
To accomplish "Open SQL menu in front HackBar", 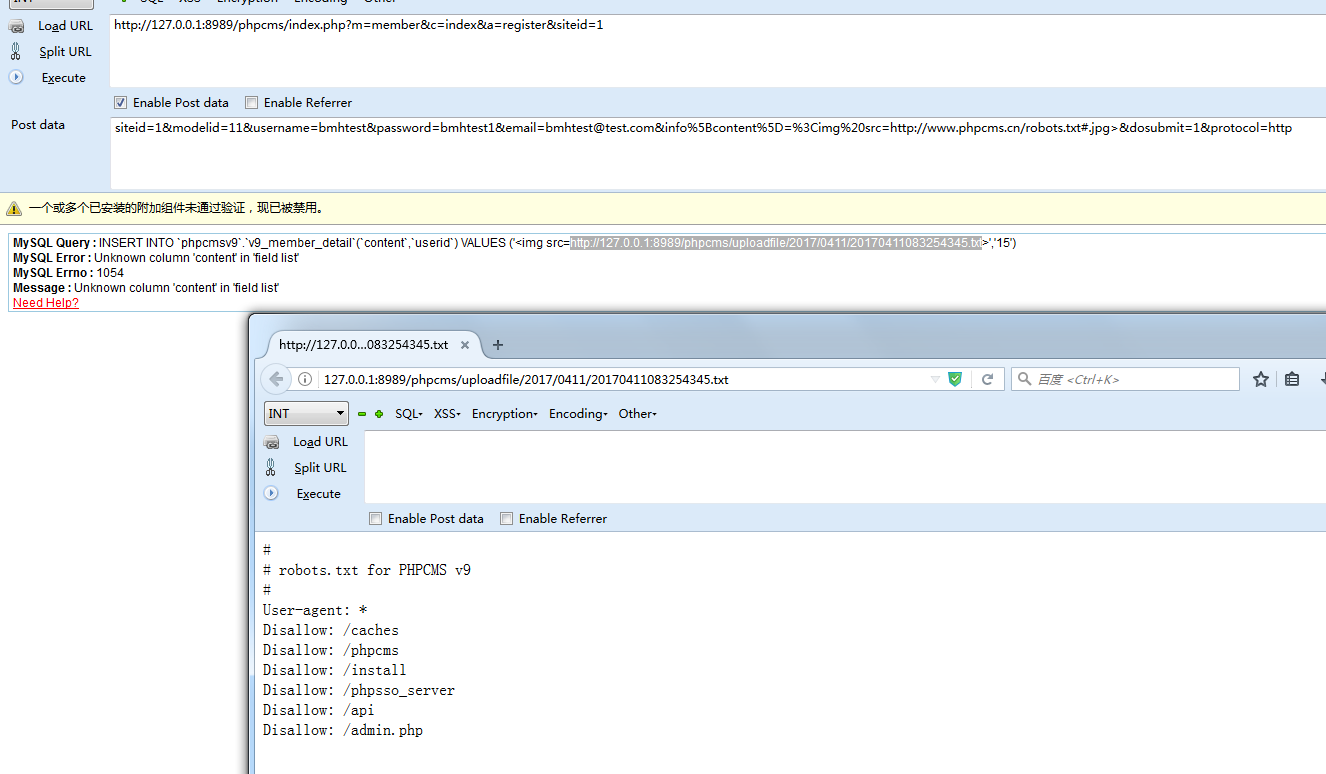I will [409, 414].
